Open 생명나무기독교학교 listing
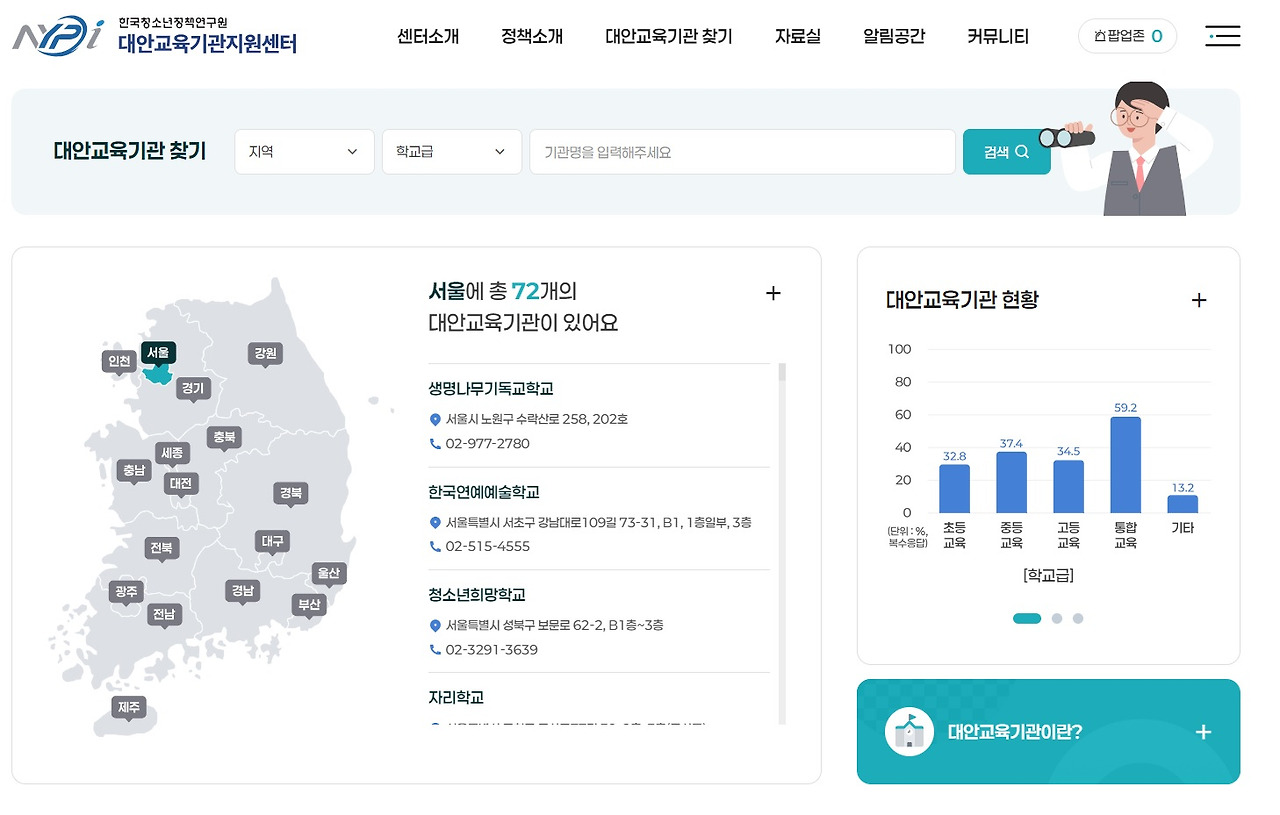Viewport: 1280px width, 815px height. (491, 389)
